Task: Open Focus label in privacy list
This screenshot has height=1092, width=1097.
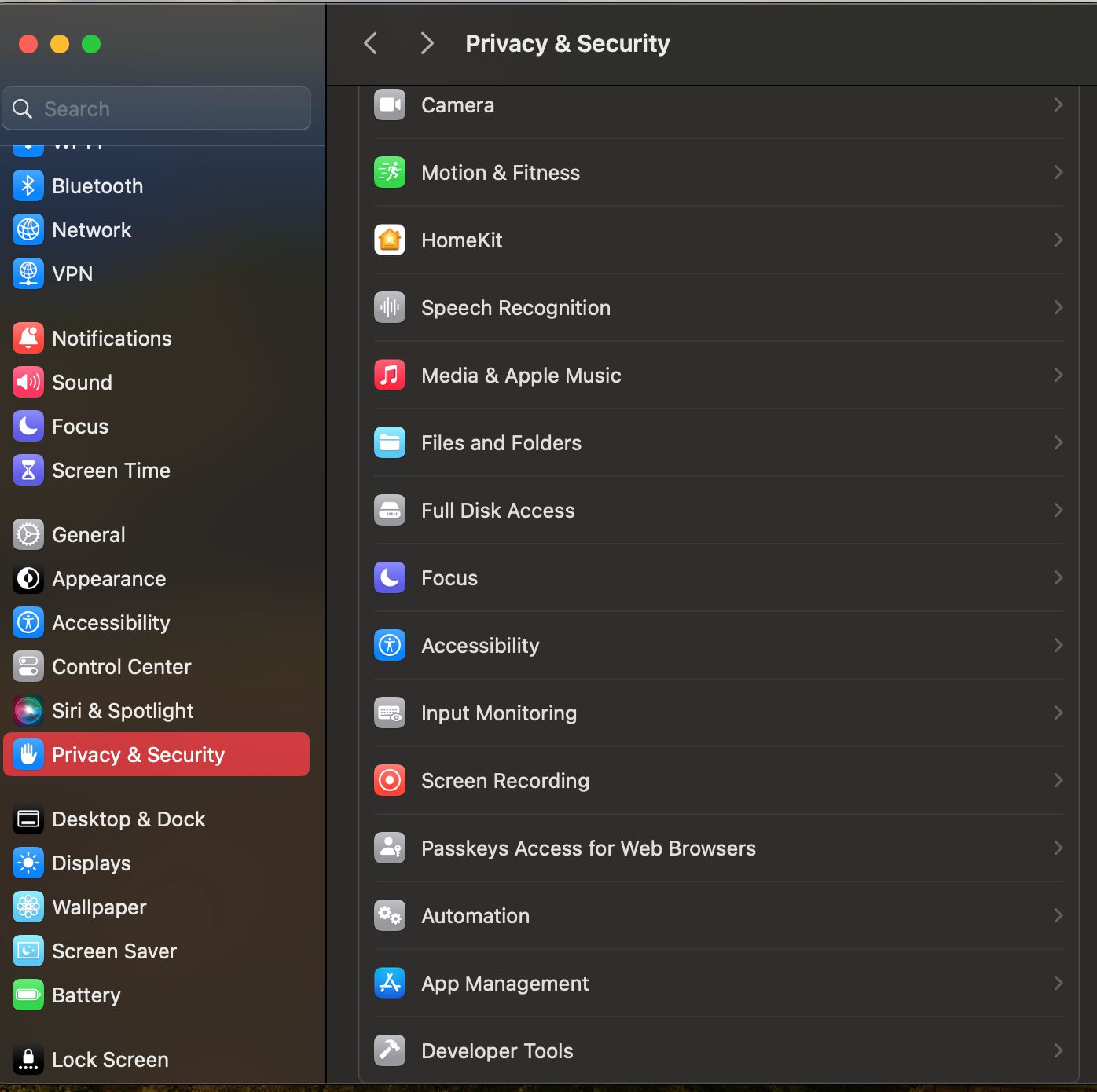Action: (449, 578)
